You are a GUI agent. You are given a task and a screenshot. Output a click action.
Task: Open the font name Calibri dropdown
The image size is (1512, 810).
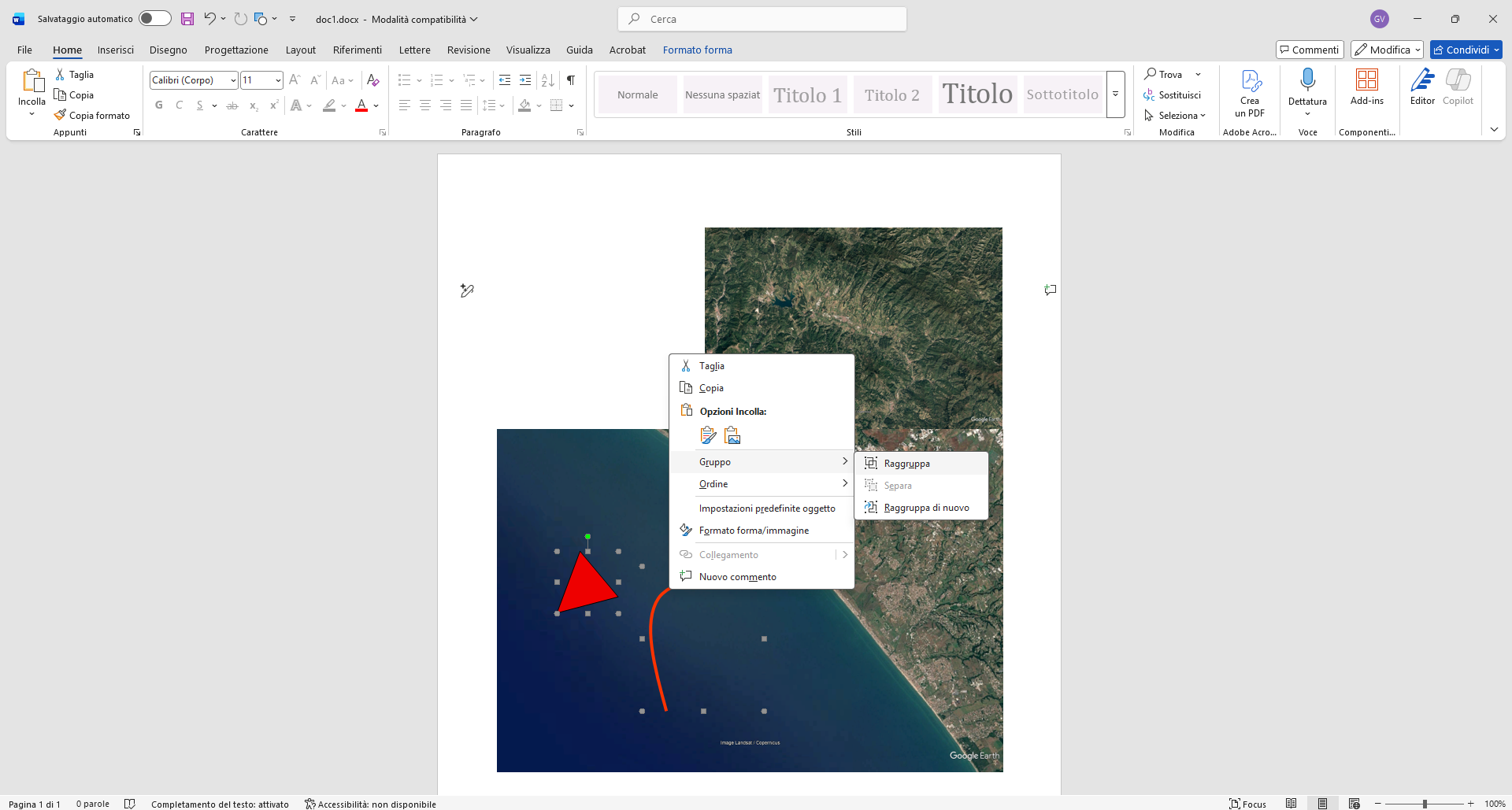pyautogui.click(x=233, y=80)
